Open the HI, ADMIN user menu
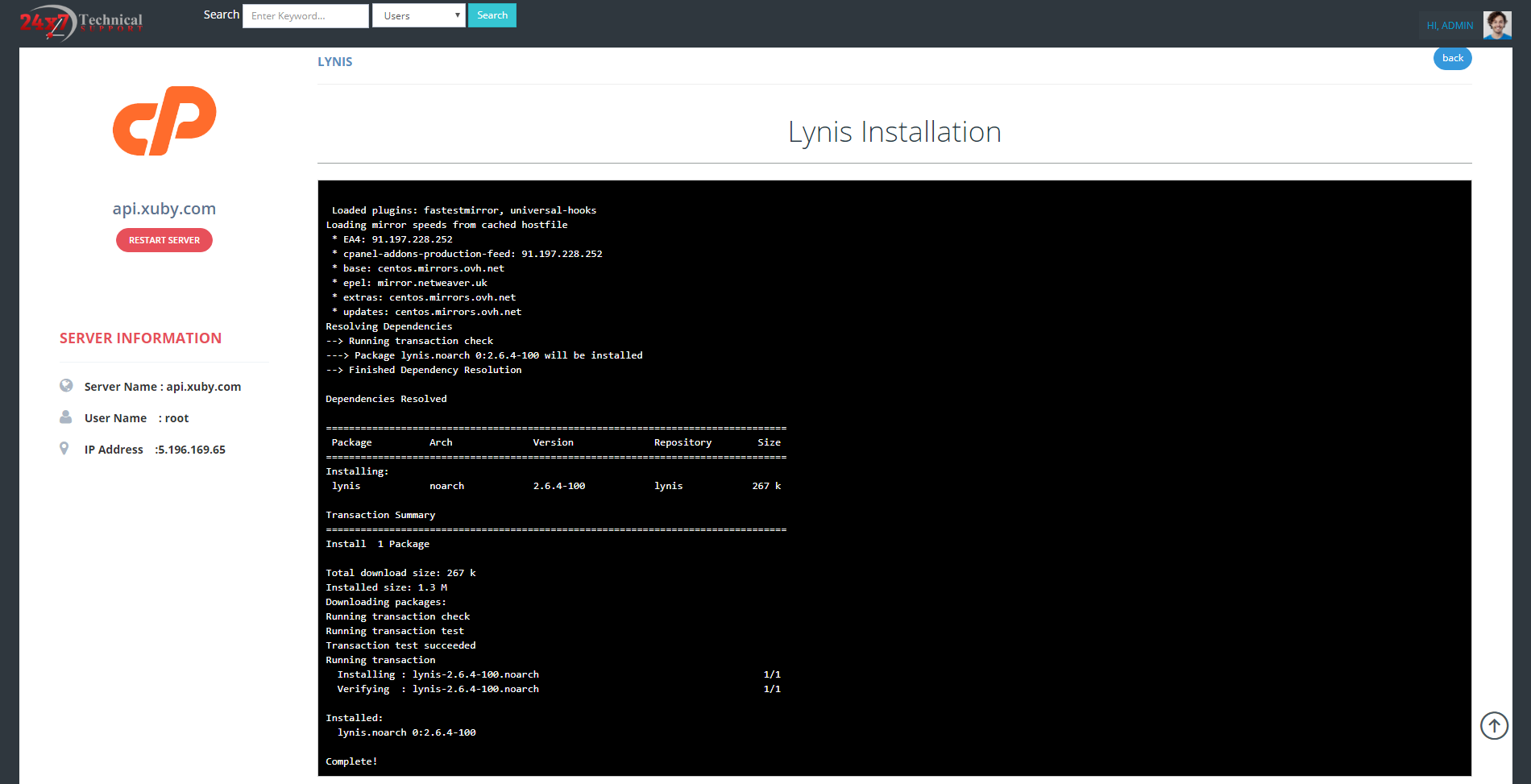 click(x=1449, y=26)
